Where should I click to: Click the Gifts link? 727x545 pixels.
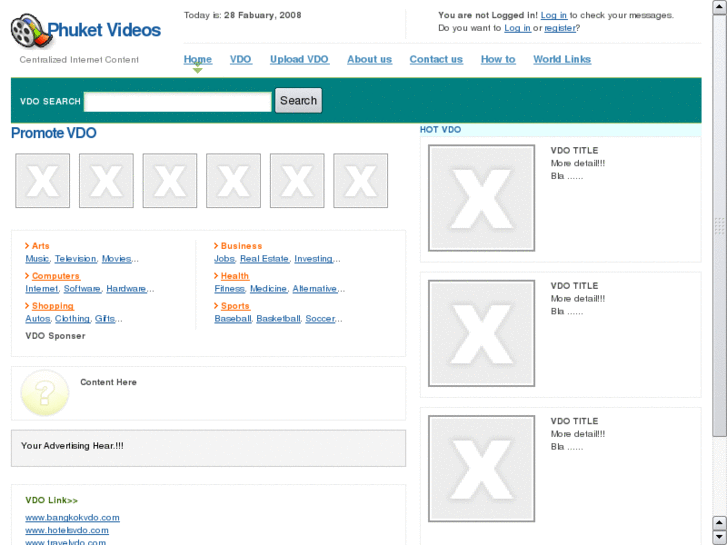click(x=105, y=319)
